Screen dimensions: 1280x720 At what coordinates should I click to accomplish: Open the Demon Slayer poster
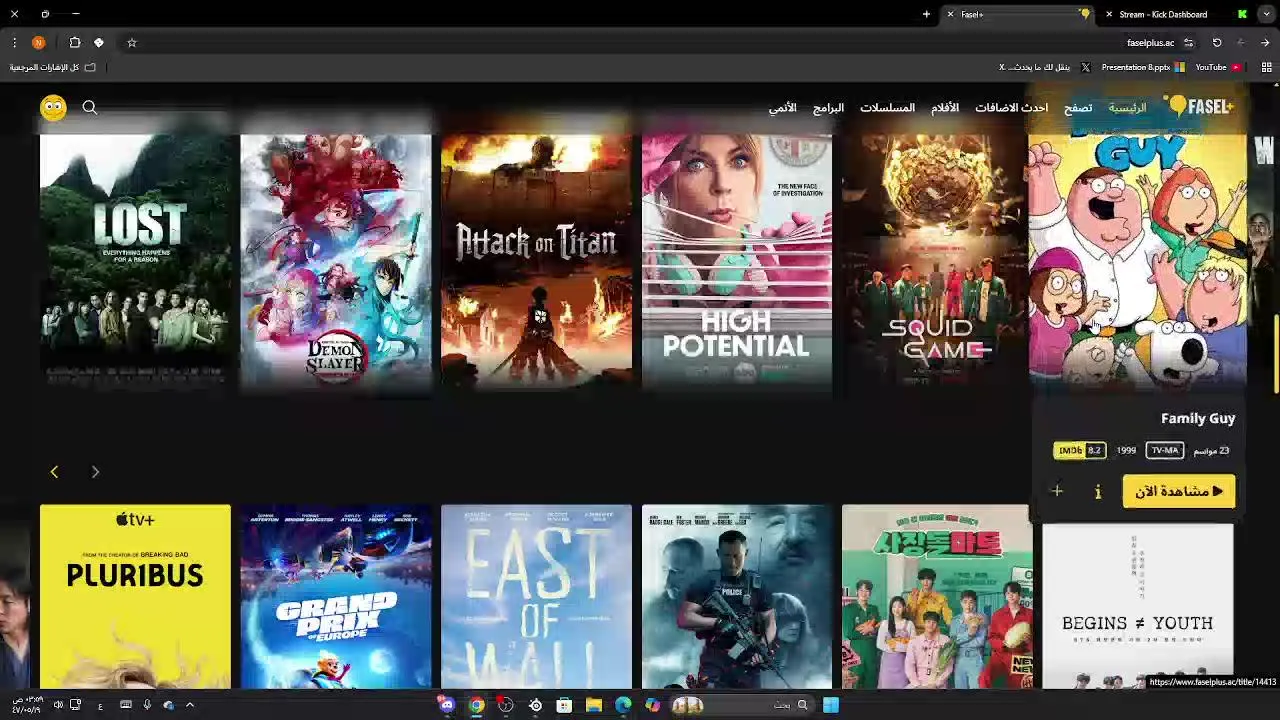336,260
